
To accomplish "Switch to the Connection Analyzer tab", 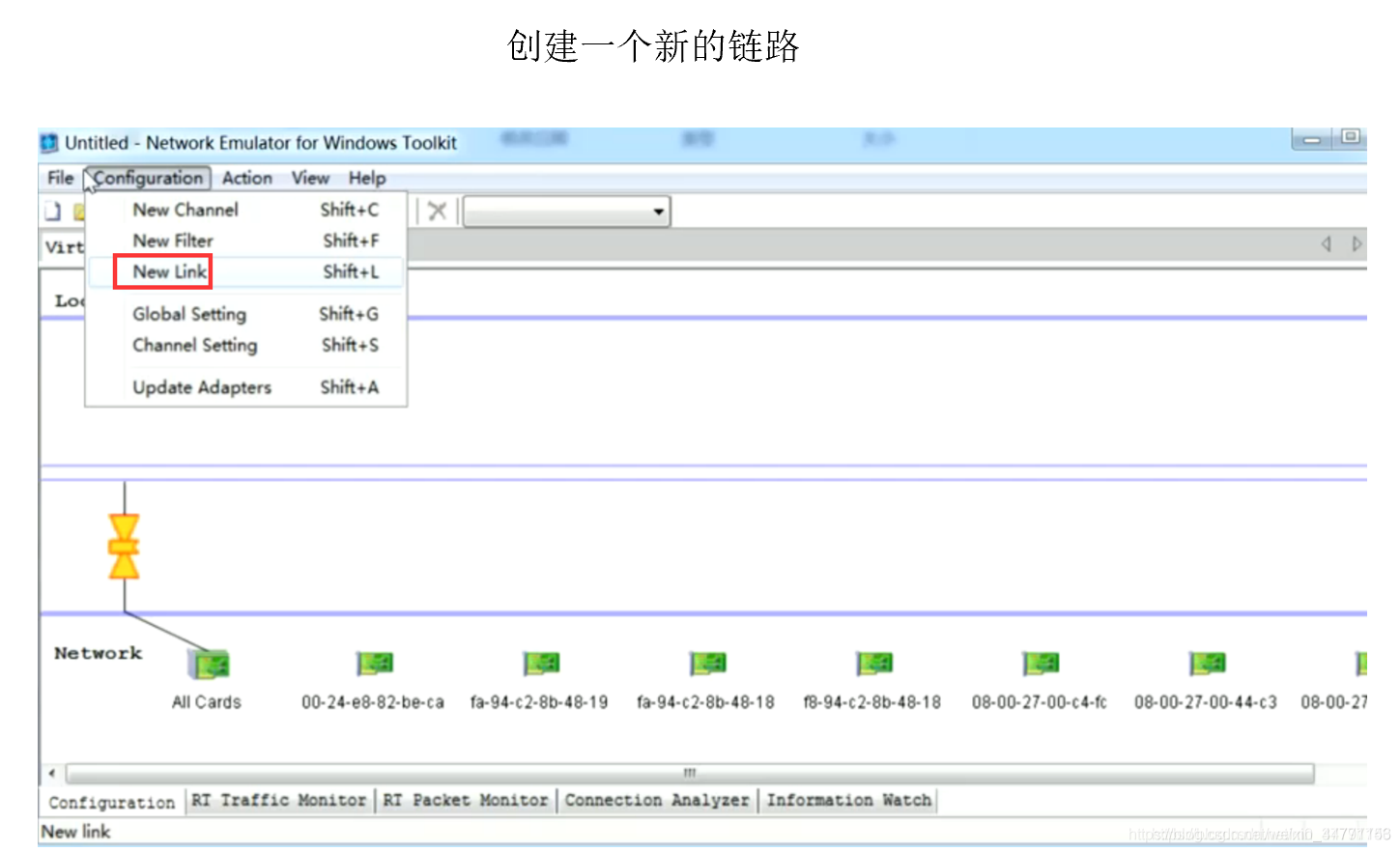I will pos(657,801).
